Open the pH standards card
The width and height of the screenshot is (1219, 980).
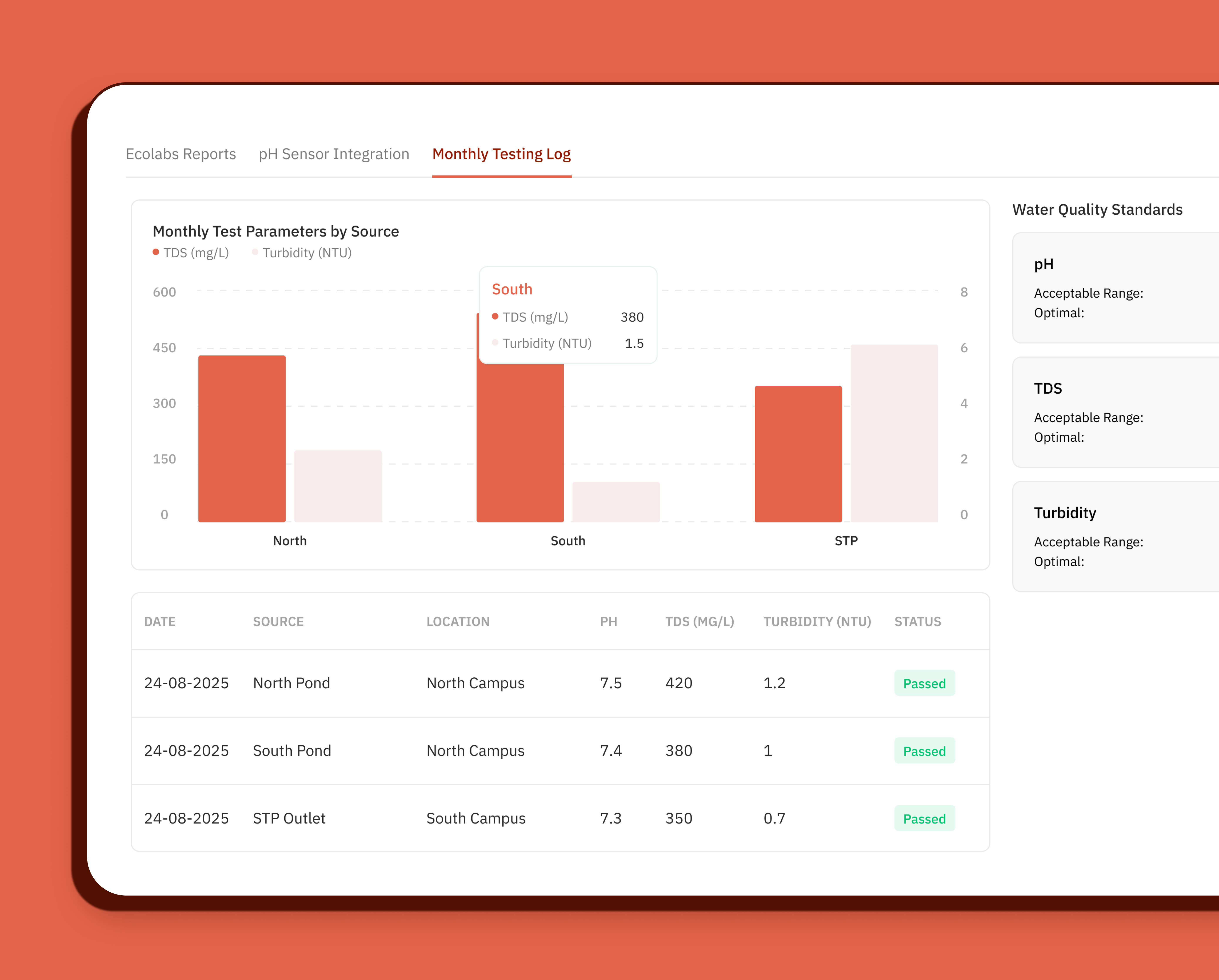tap(1116, 288)
